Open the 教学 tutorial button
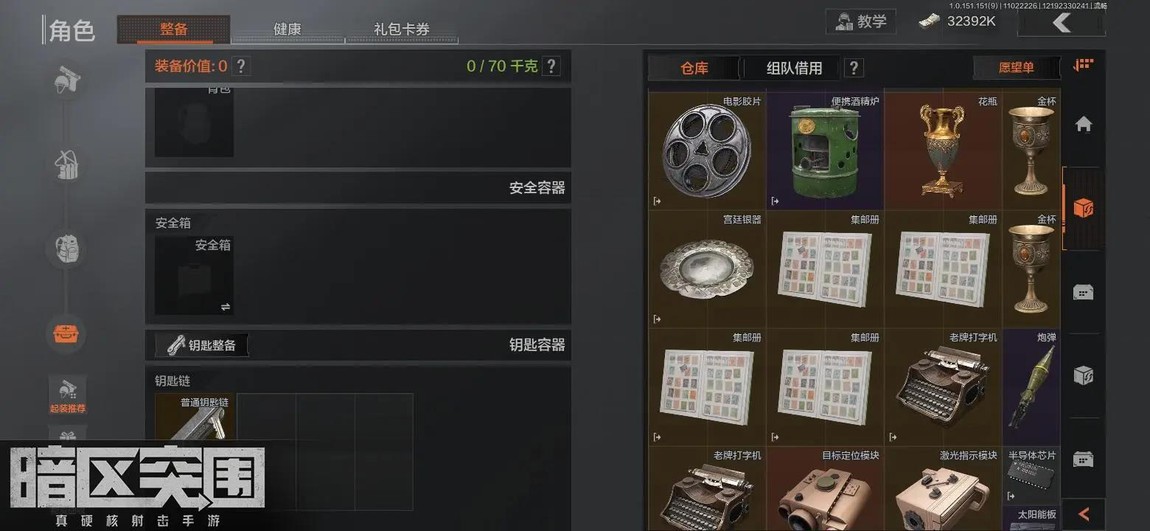 861,21
